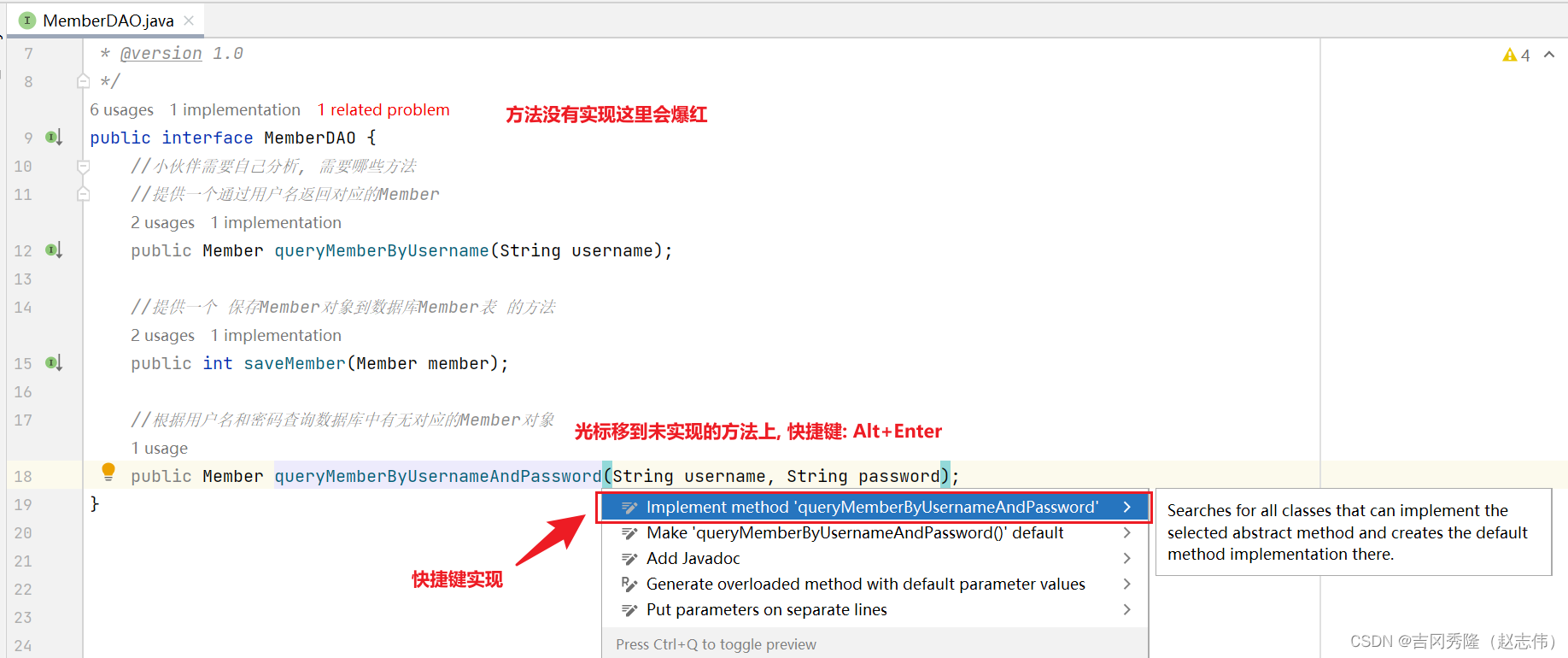
Task: Click the implementation gutter icon on line 12
Action: pos(54,250)
